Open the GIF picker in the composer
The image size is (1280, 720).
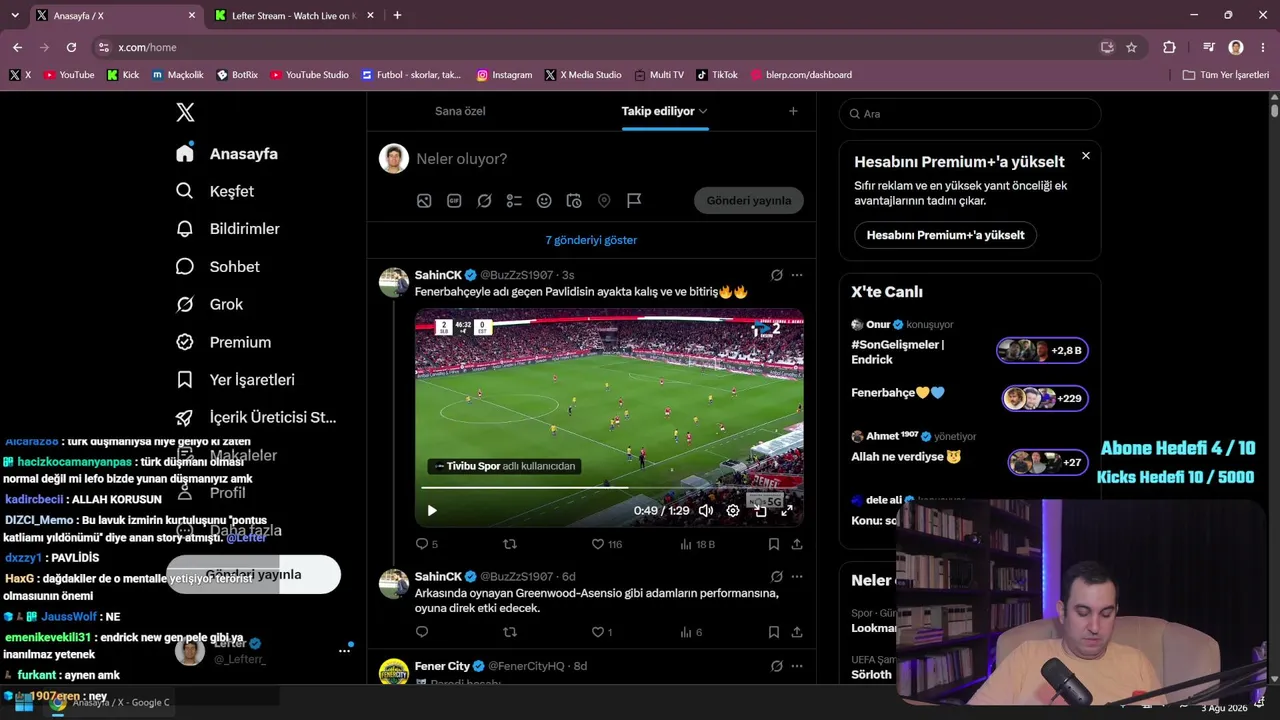point(454,201)
